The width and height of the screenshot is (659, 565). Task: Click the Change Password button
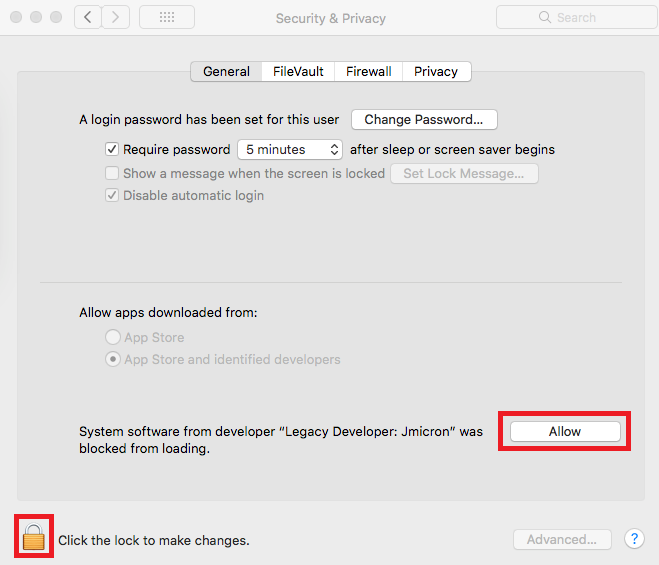424,120
